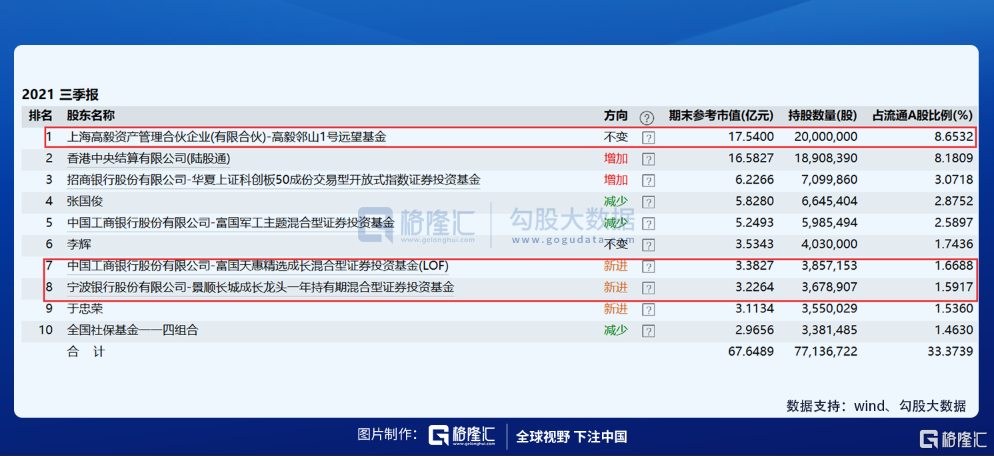Click the question icon in the 景顺长城成长龙头 row
994x456 pixels.
pos(648,288)
